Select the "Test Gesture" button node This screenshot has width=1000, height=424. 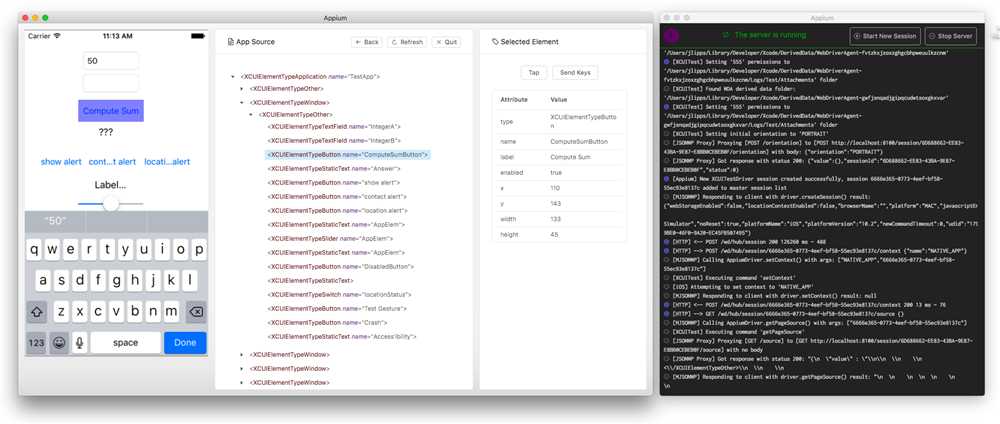pos(335,309)
